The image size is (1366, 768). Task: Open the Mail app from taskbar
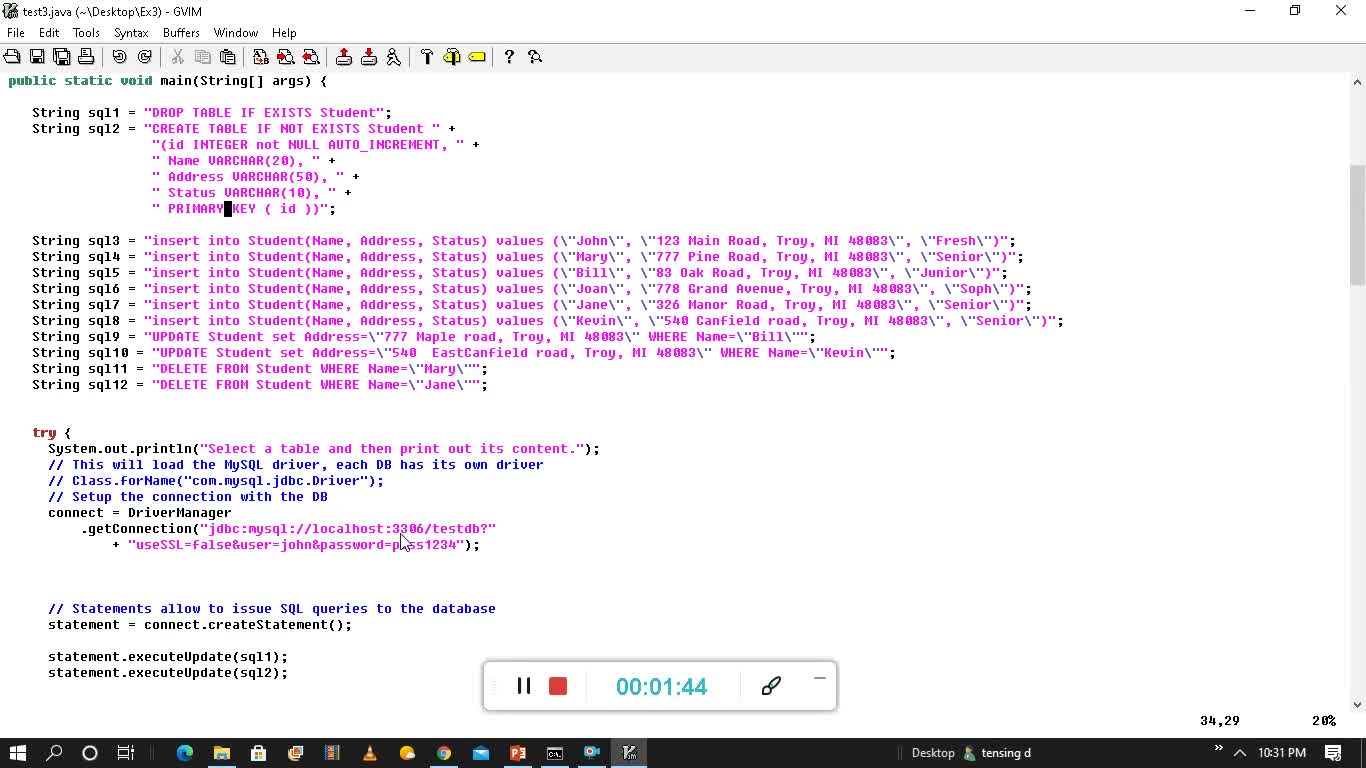click(x=481, y=753)
